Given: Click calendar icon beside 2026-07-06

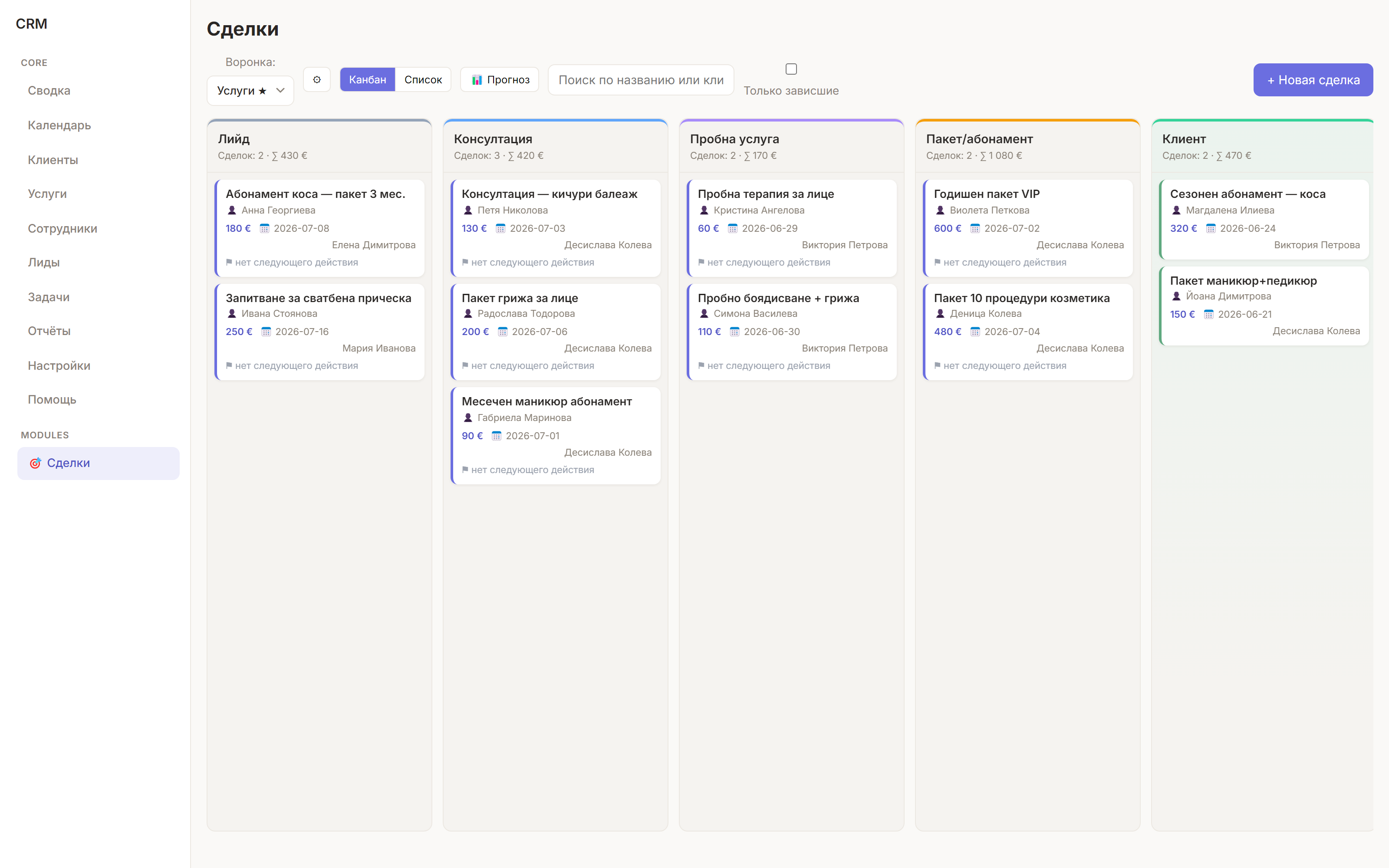Looking at the screenshot, I should coord(503,332).
